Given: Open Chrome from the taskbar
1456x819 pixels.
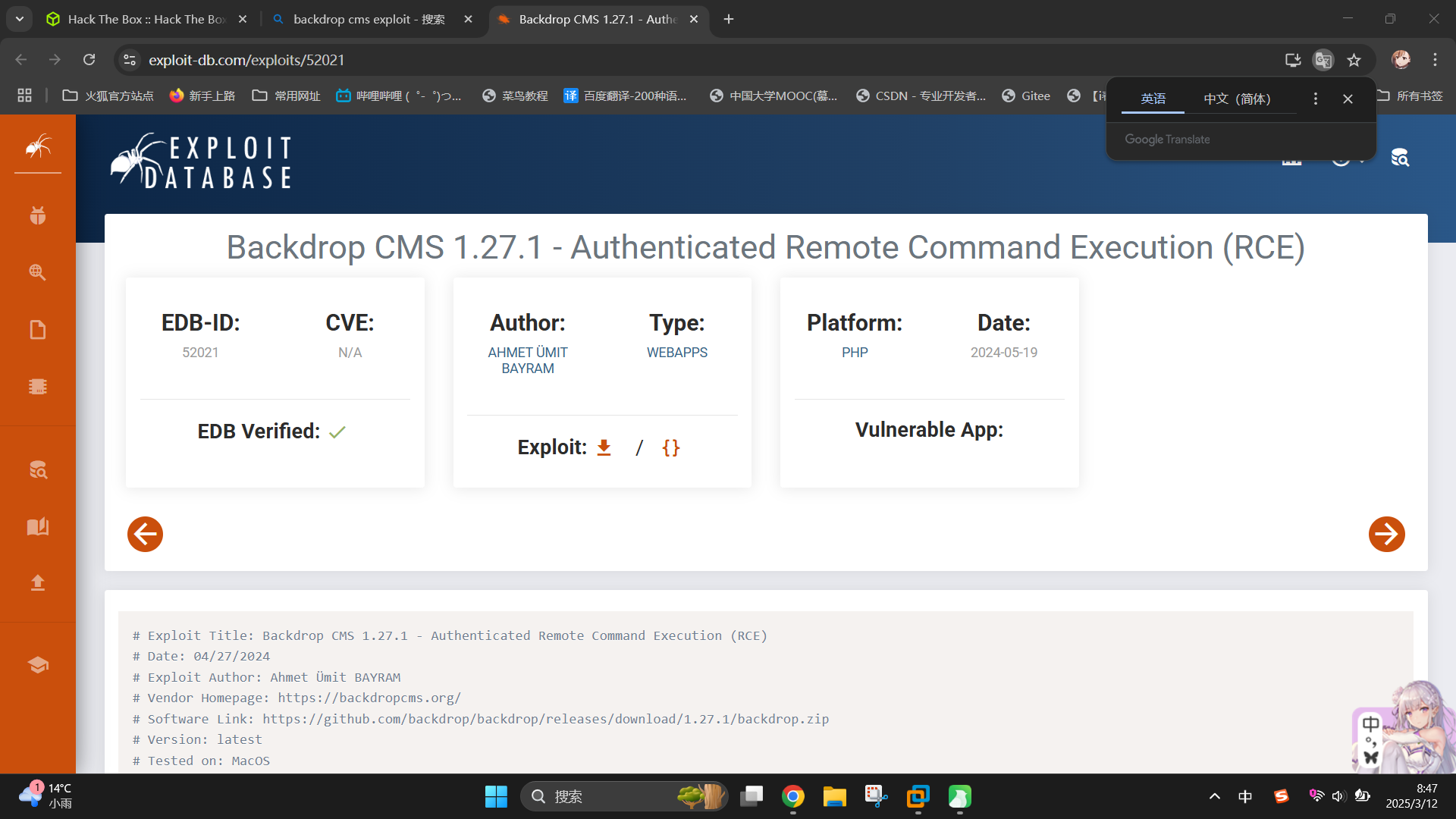Looking at the screenshot, I should [x=793, y=796].
